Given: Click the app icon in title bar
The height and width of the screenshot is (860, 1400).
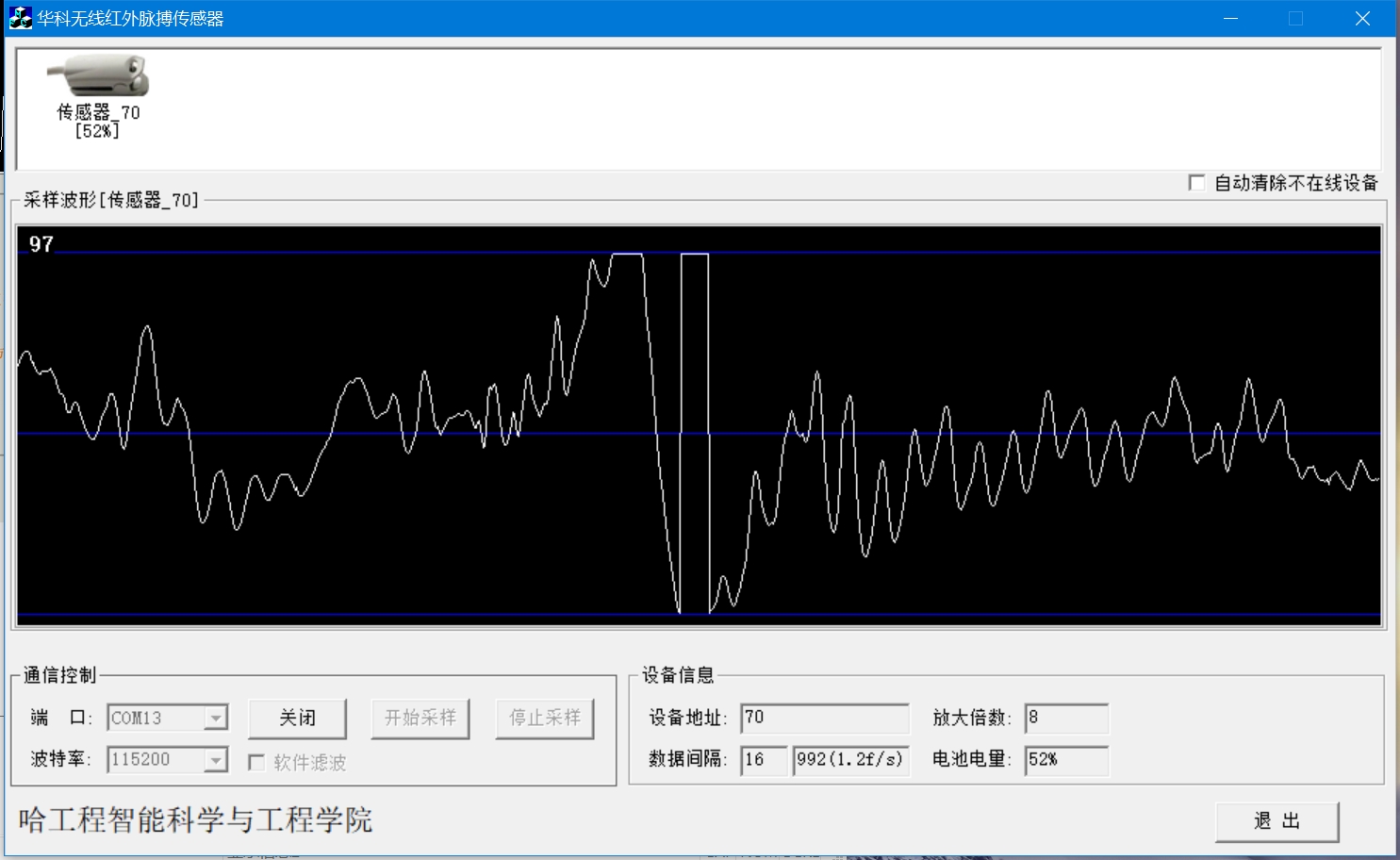Looking at the screenshot, I should click(x=20, y=18).
